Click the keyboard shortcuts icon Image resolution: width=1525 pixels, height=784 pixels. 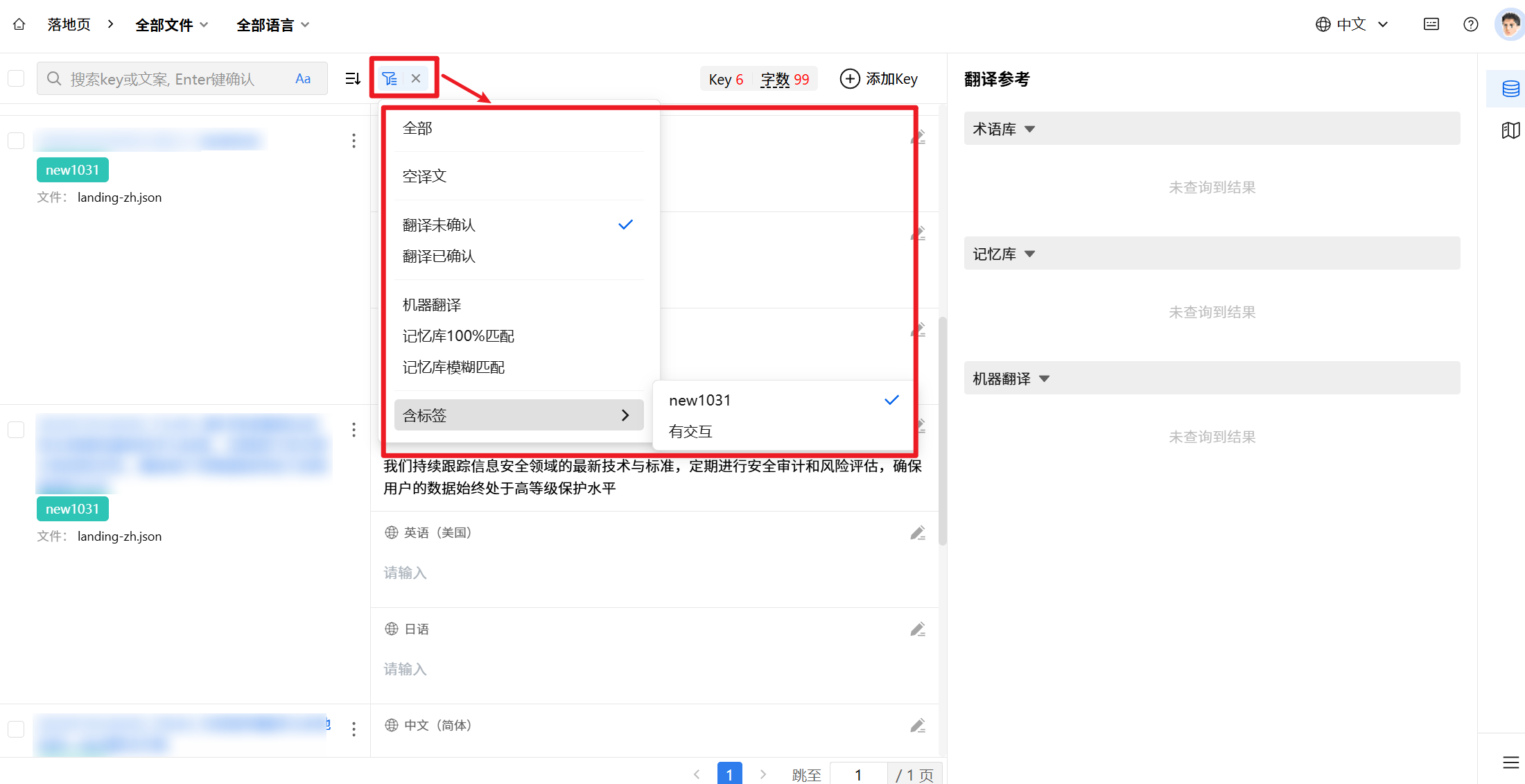[x=1431, y=25]
